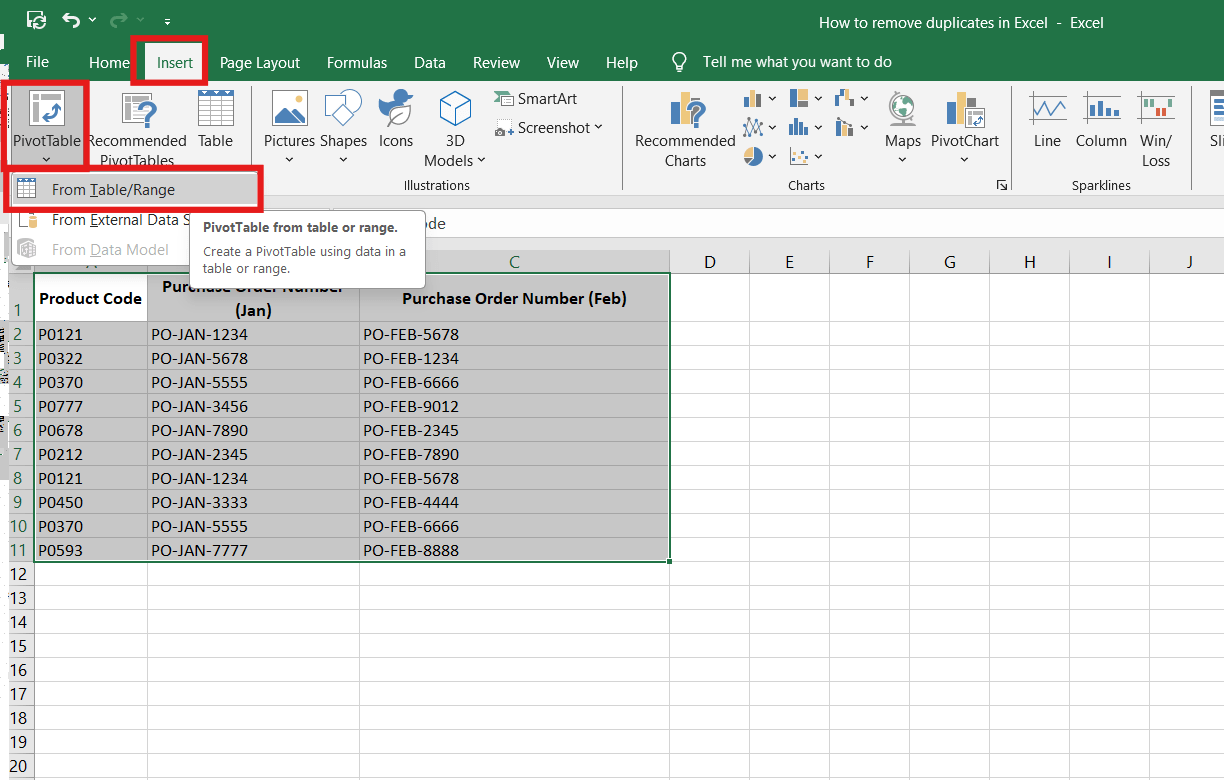Screen dimensions: 1224x780
Task: Select the cell with PO-JAN-7777
Action: pos(254,550)
